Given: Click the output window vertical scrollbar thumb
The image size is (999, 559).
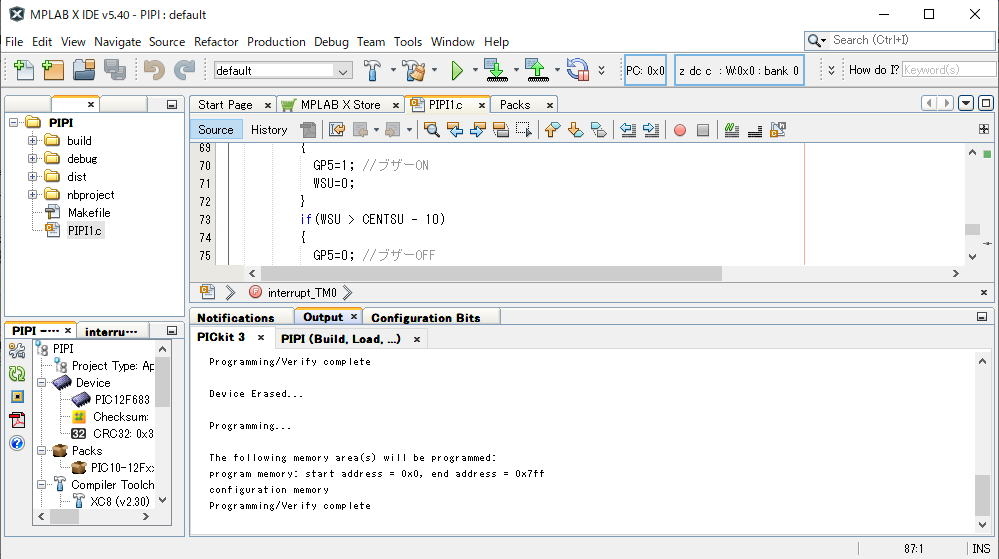Looking at the screenshot, I should [x=982, y=495].
